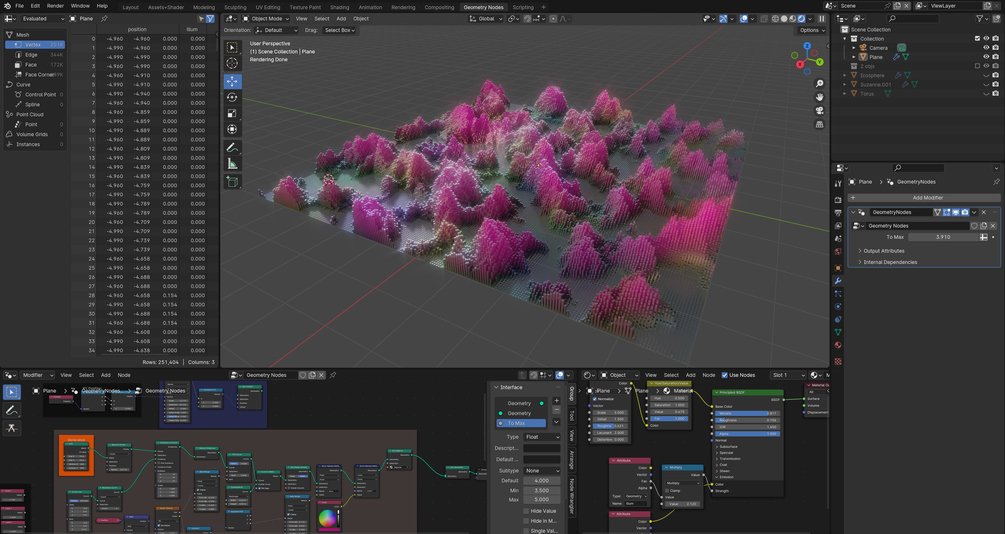The height and width of the screenshot is (534, 1005).
Task: Select the node editor Links Cut tool
Action: 12,428
